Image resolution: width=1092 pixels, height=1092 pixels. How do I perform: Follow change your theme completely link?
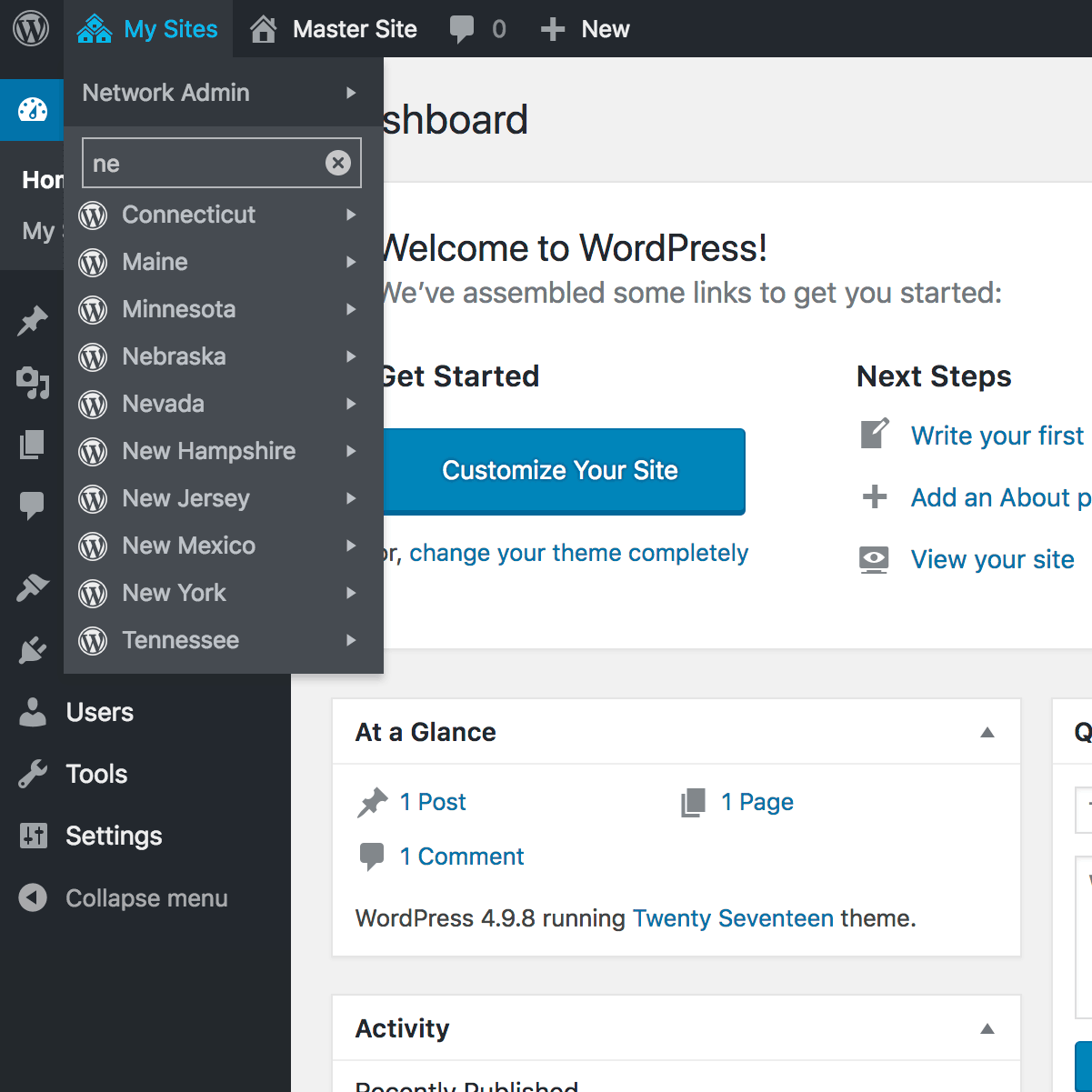tap(578, 553)
